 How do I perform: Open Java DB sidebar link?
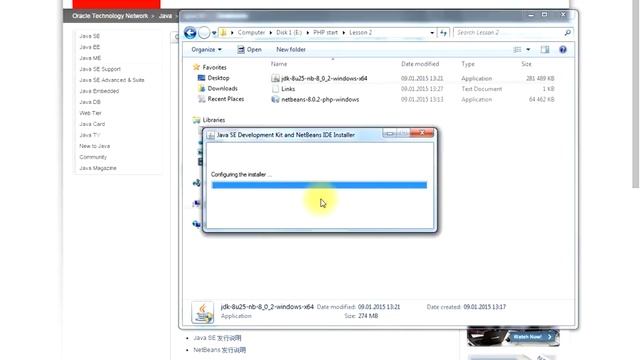pyautogui.click(x=90, y=102)
